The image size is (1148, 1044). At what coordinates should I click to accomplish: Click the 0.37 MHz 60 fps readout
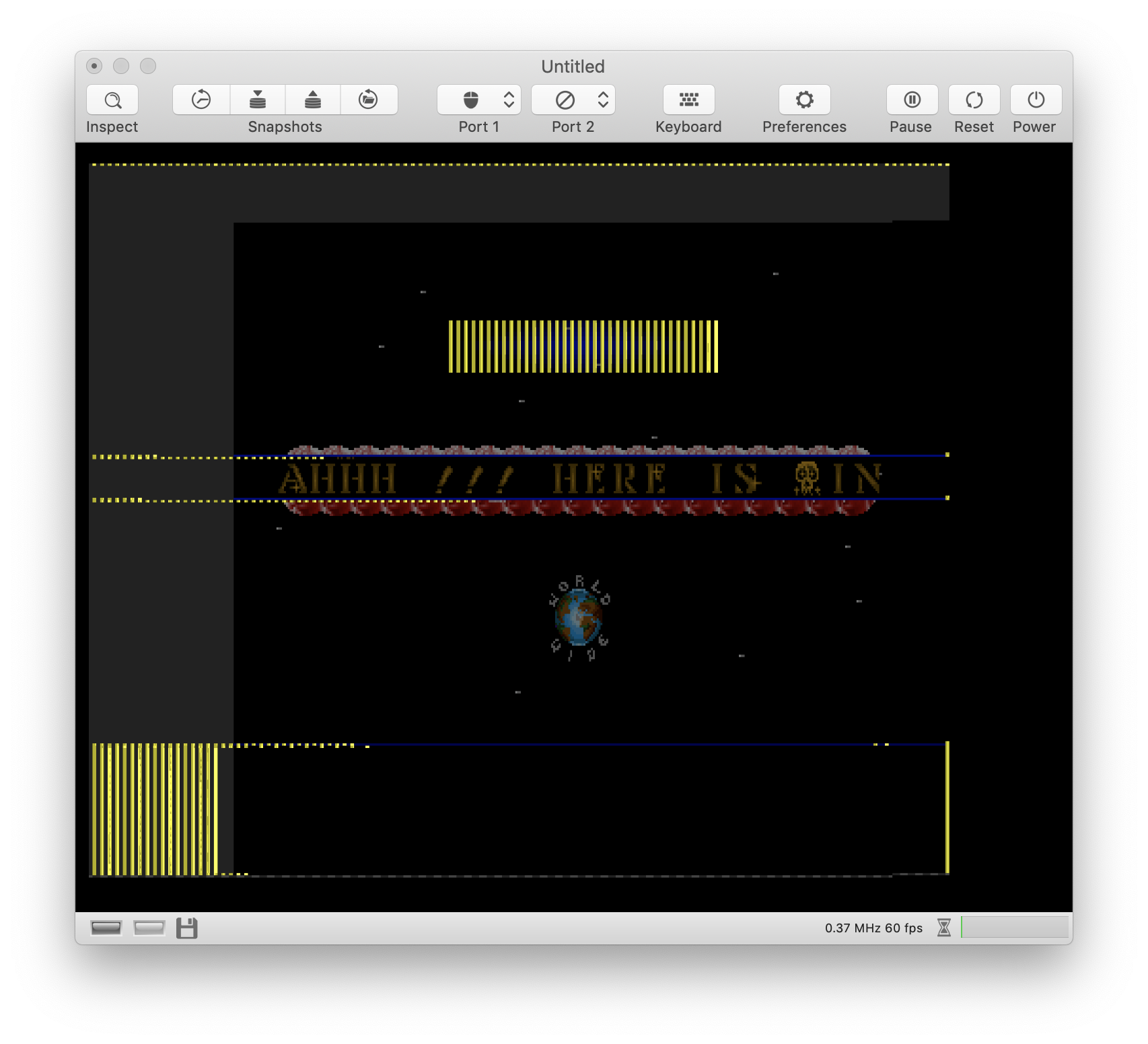click(873, 928)
